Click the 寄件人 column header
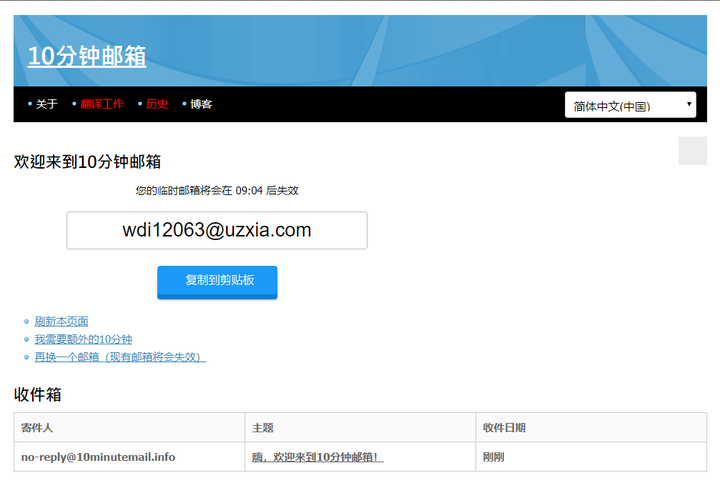The width and height of the screenshot is (720, 483). [x=129, y=427]
